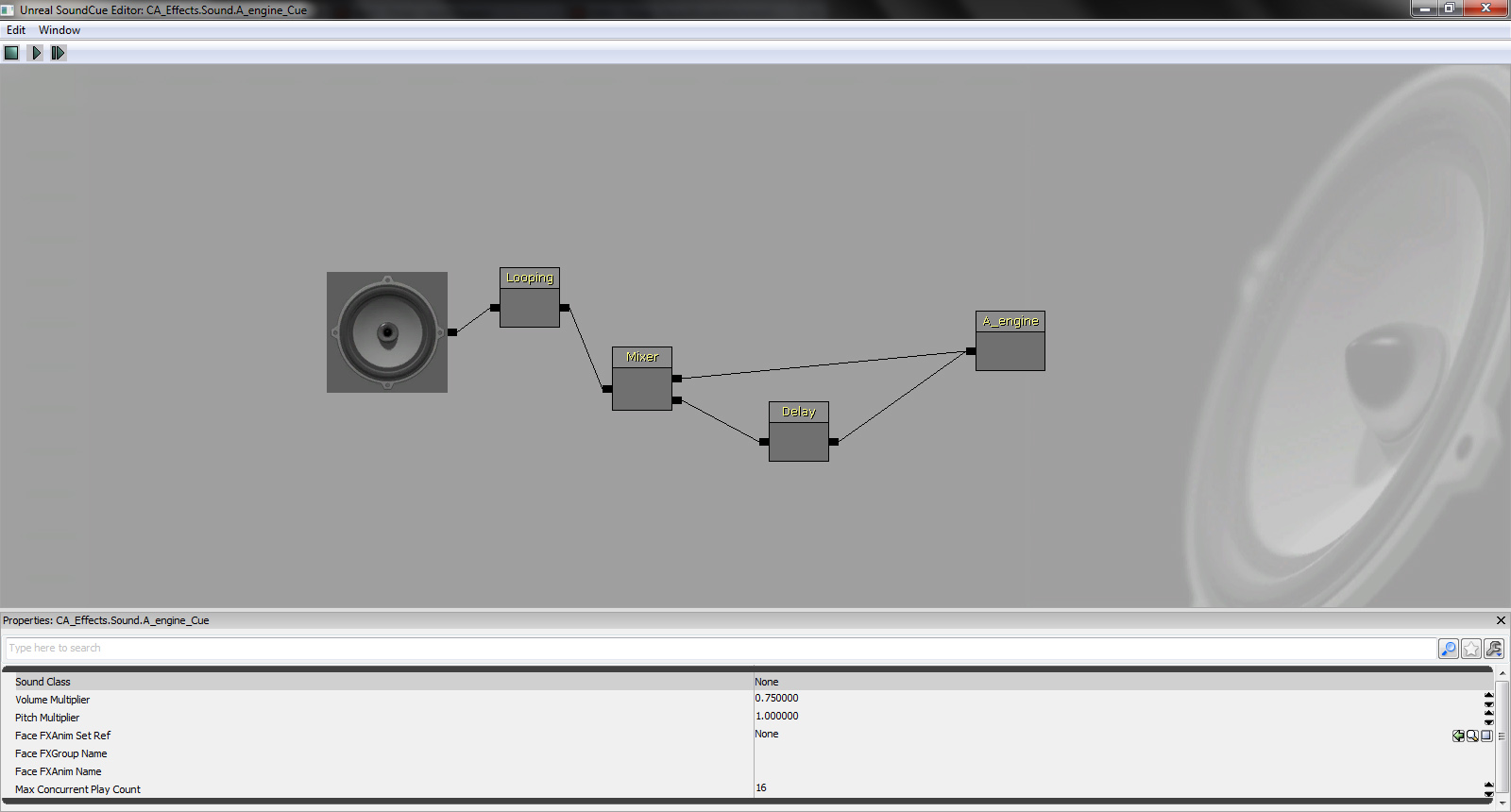Screen dimensions: 1511x812
Task: Focus the properties search field
Action: (721, 649)
